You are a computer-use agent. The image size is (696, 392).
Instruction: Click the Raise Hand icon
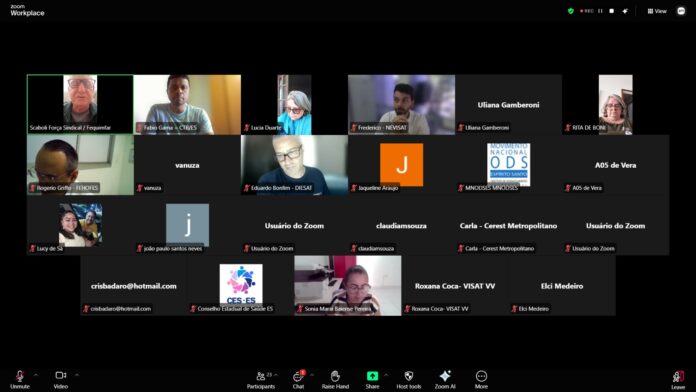point(335,376)
